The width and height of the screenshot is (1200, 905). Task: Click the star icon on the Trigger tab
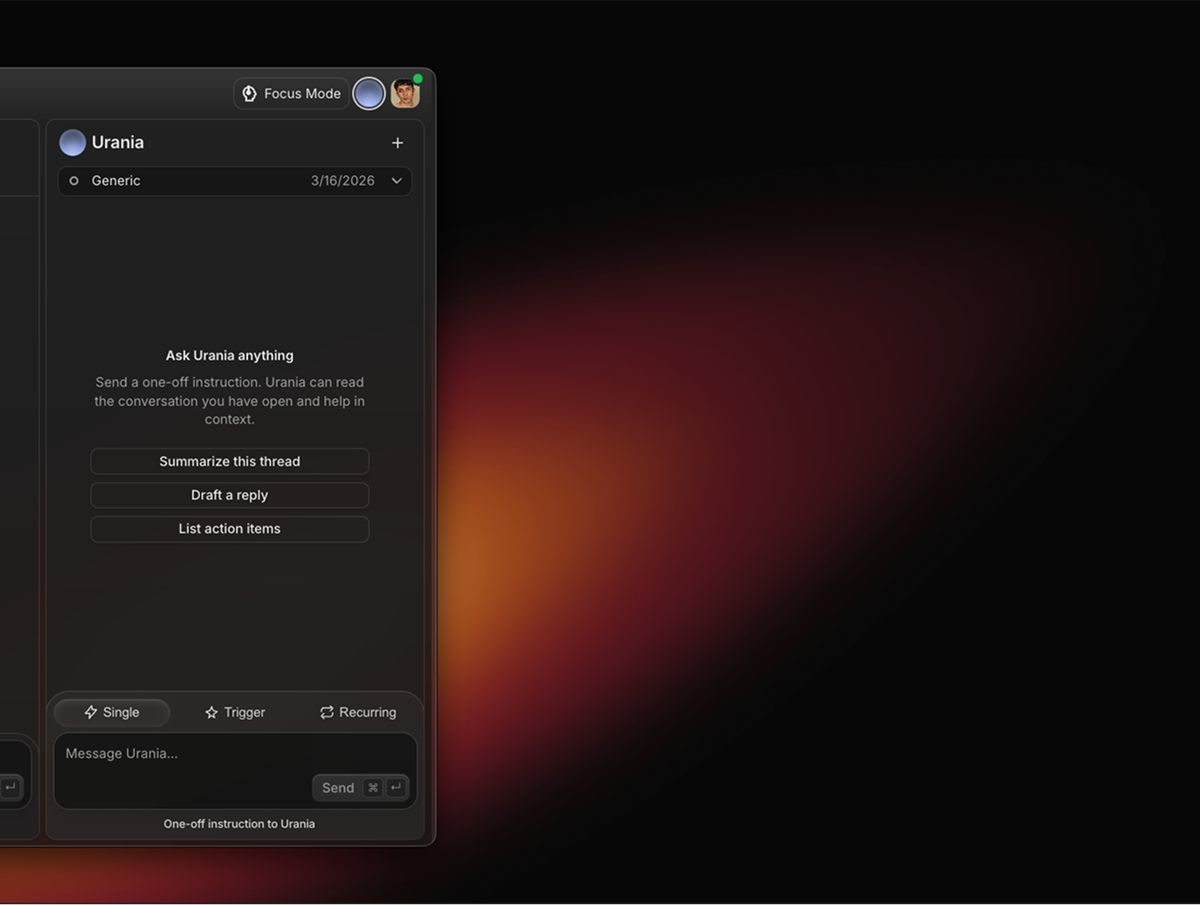[x=211, y=713]
